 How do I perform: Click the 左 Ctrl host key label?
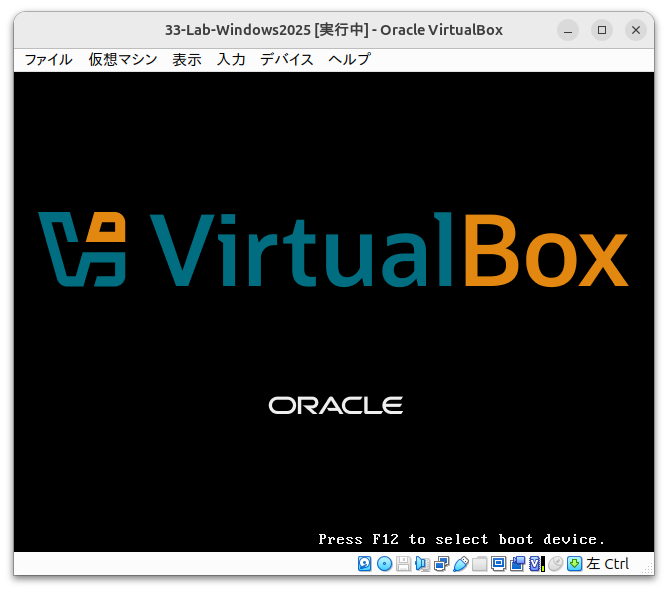pyautogui.click(x=608, y=564)
